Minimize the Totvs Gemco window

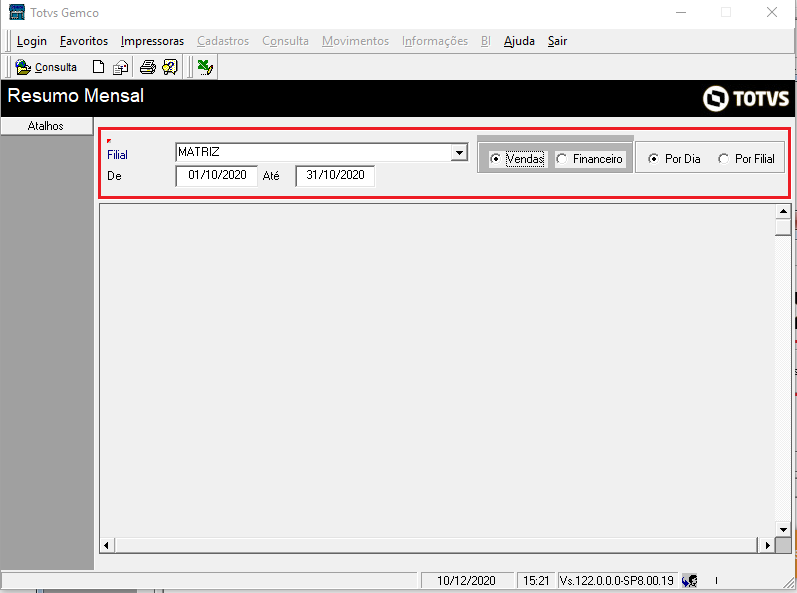[x=681, y=12]
